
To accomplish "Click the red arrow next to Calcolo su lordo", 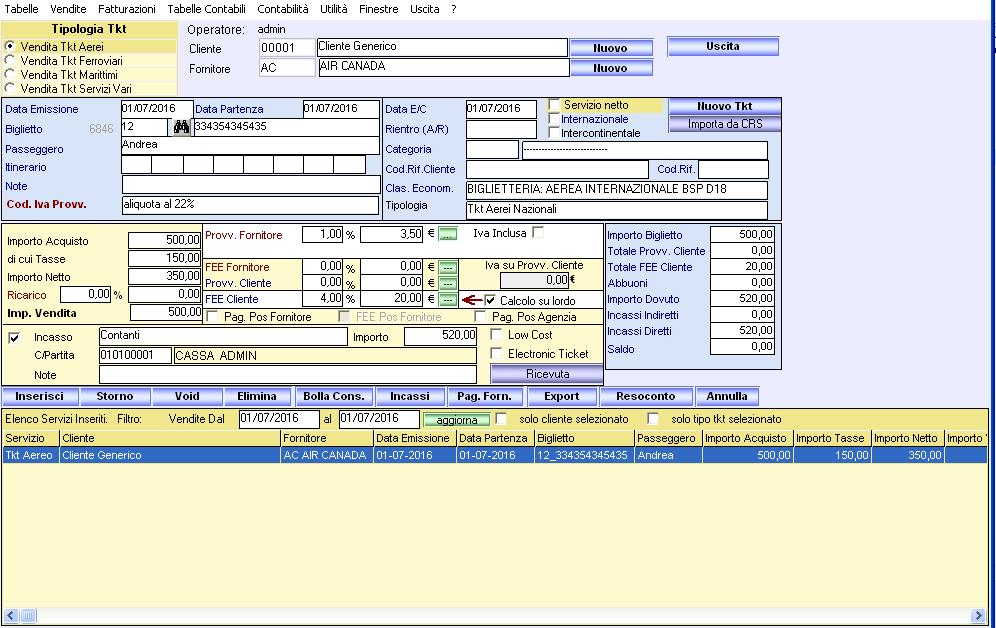I will pos(471,300).
